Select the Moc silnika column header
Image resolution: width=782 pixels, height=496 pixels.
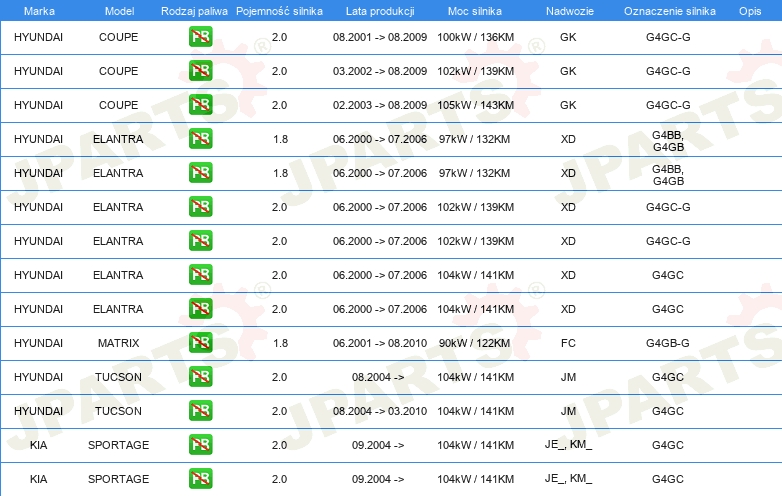click(x=475, y=10)
